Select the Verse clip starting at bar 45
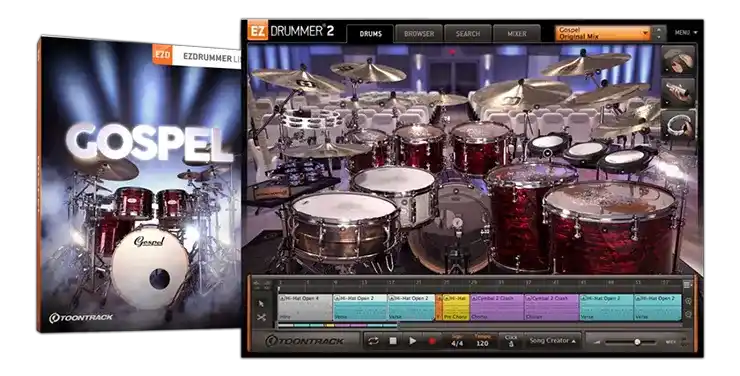The width and height of the screenshot is (740, 376). coord(606,308)
